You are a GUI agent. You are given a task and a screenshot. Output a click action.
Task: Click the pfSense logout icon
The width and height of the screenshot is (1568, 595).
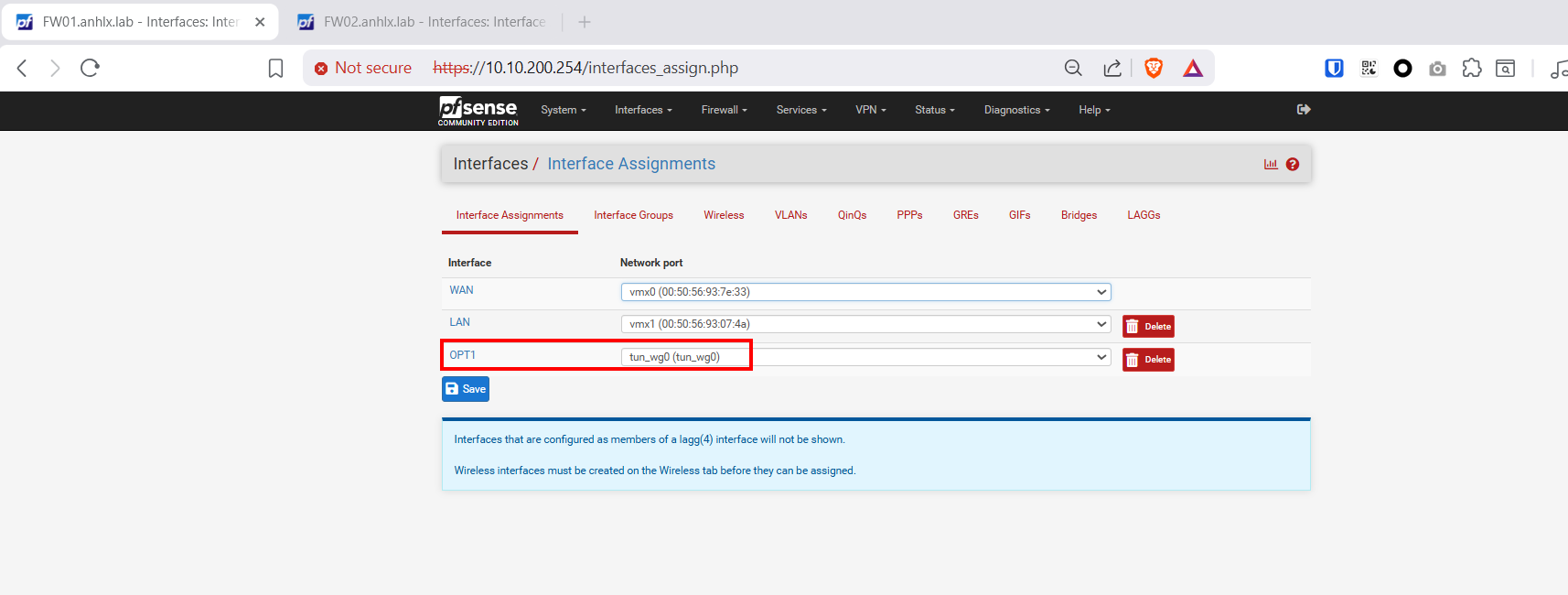pyautogui.click(x=1304, y=110)
